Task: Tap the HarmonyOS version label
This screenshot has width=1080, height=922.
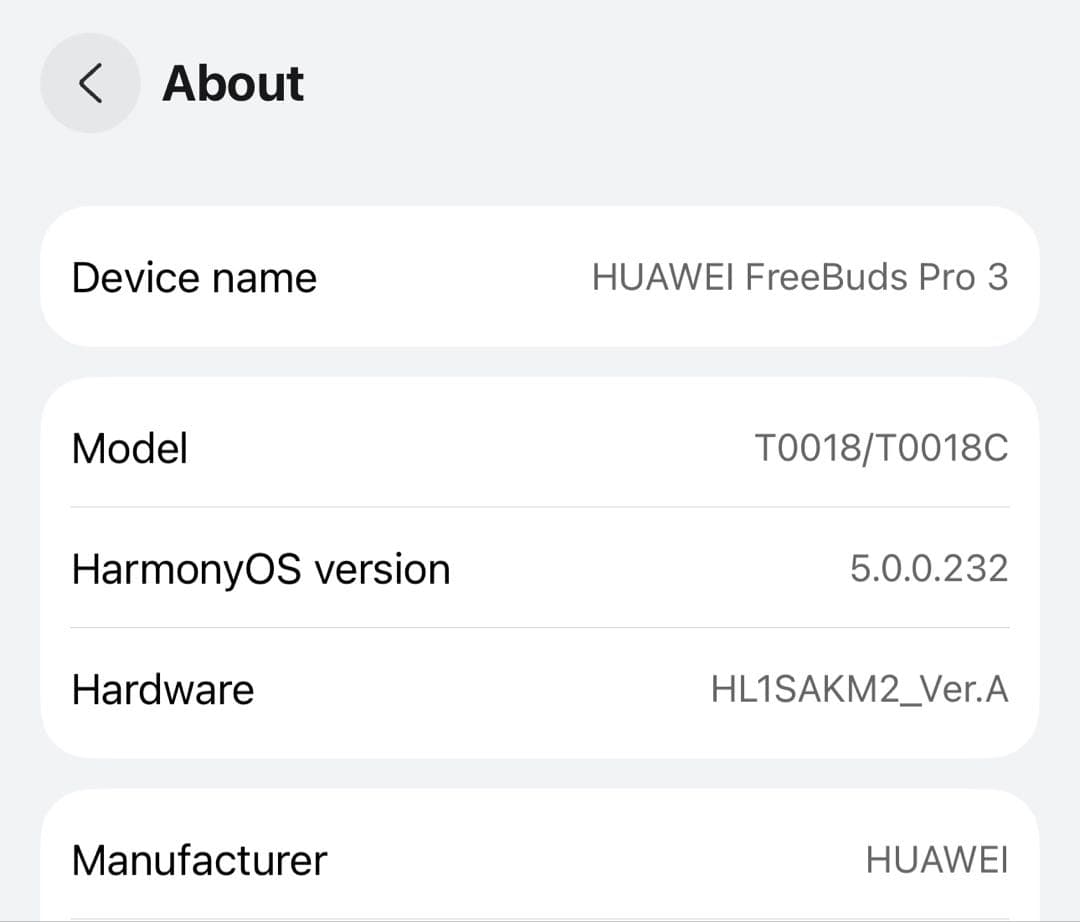Action: click(261, 568)
